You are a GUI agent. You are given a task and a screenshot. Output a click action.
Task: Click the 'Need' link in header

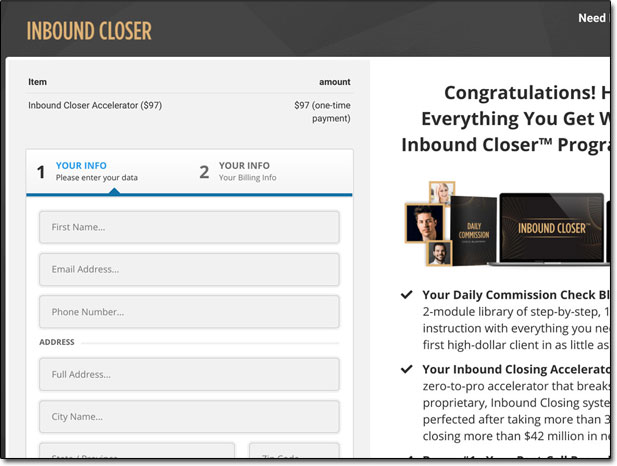click(x=592, y=18)
